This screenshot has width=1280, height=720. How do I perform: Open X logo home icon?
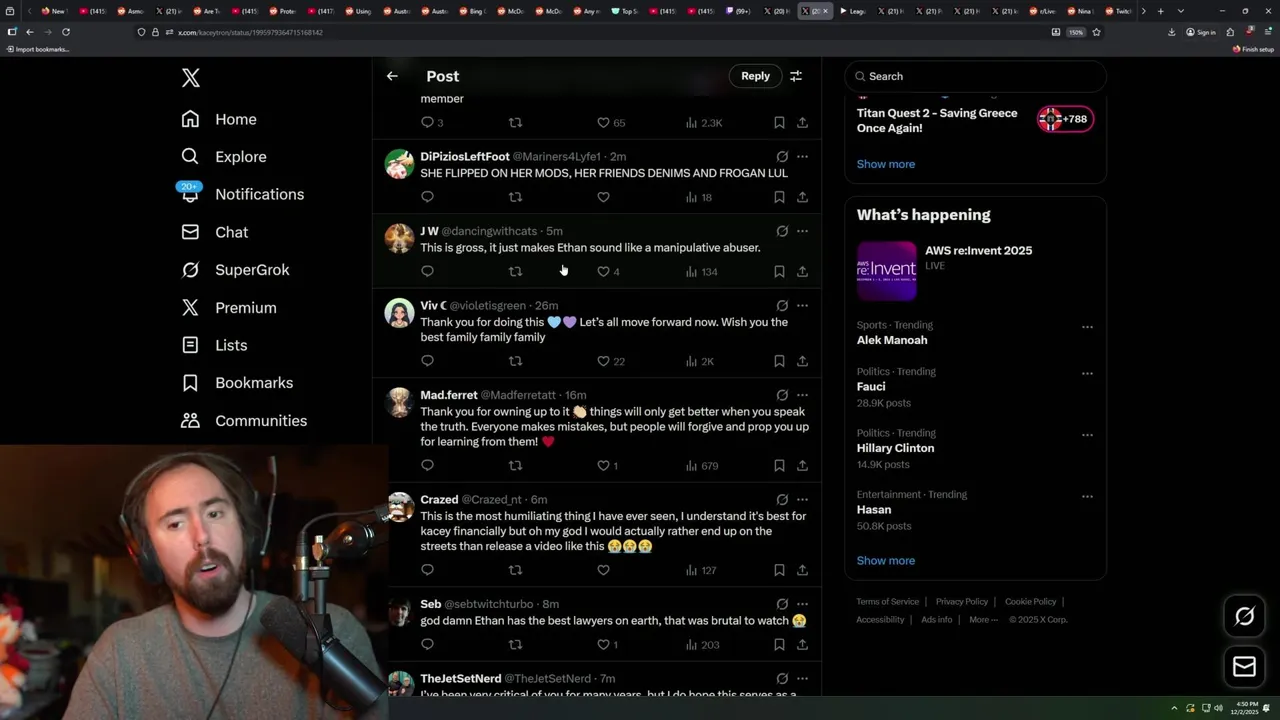click(191, 78)
